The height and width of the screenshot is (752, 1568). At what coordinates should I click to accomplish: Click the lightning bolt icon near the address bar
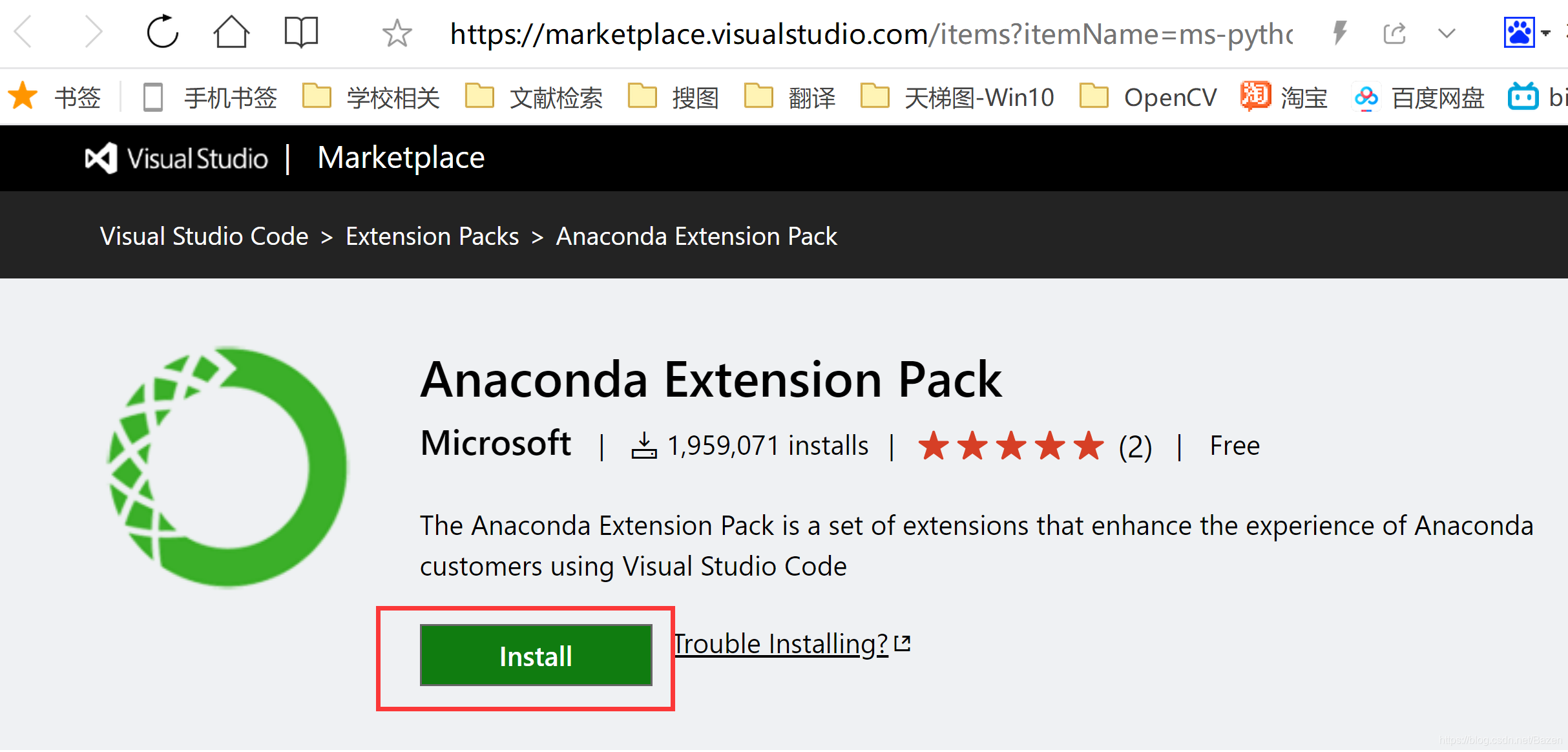click(x=1339, y=32)
